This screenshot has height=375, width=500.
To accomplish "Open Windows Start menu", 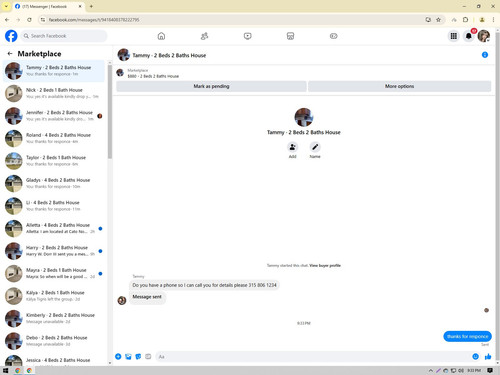I will [5, 370].
